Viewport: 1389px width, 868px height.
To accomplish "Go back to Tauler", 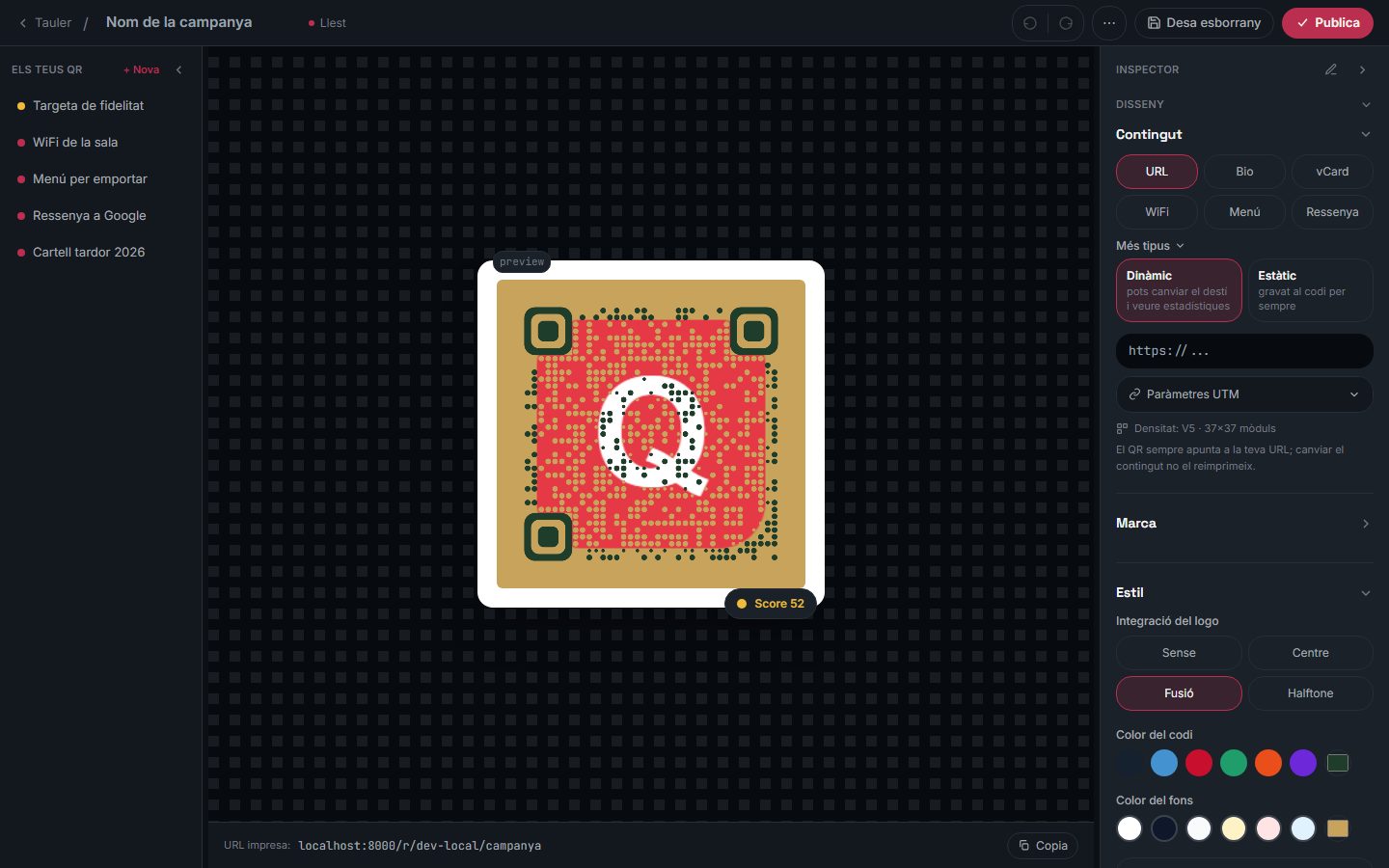I will 45,23.
